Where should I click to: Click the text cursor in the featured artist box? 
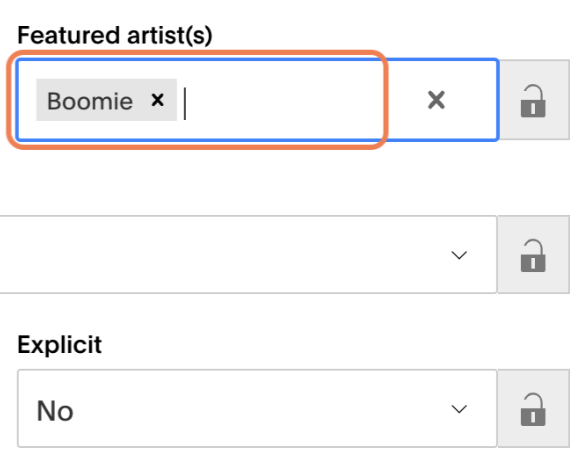point(185,104)
